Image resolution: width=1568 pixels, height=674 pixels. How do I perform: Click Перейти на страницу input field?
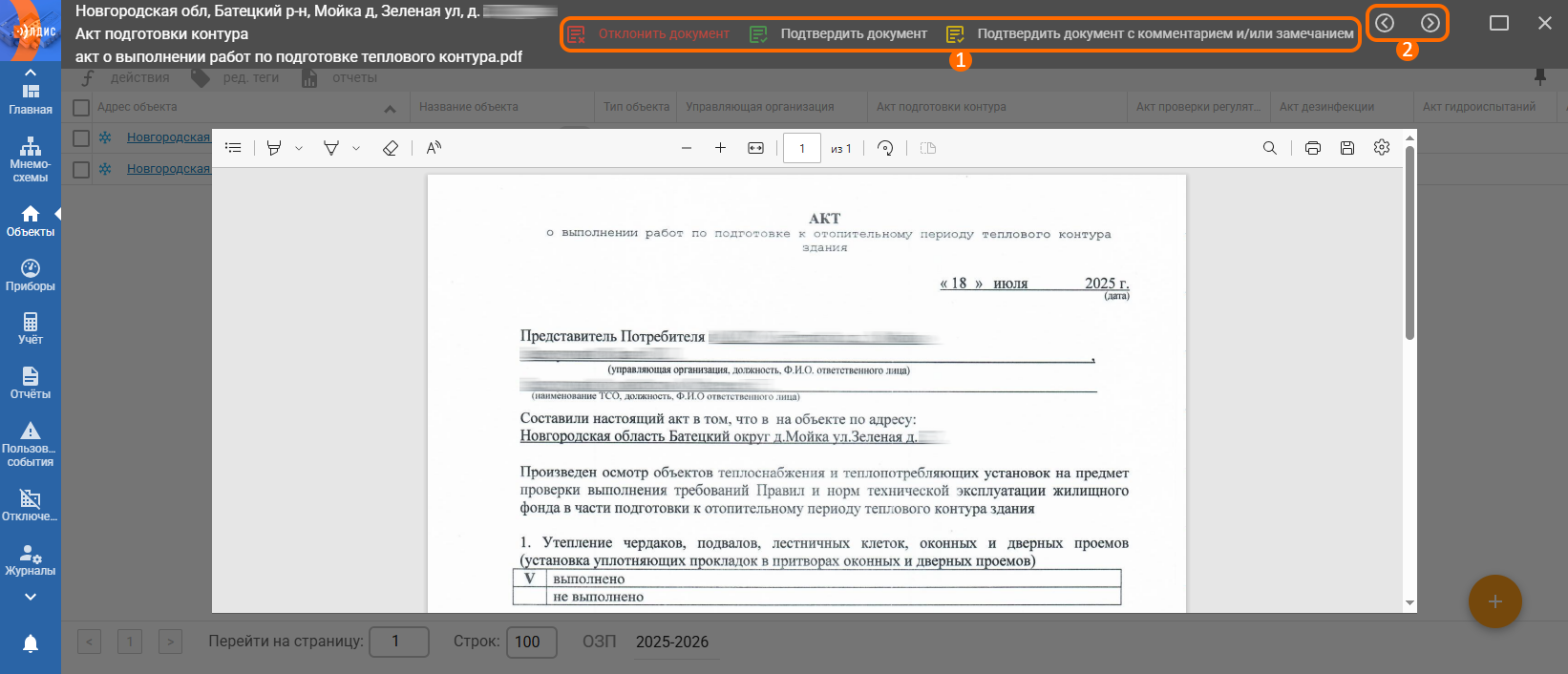(x=399, y=642)
